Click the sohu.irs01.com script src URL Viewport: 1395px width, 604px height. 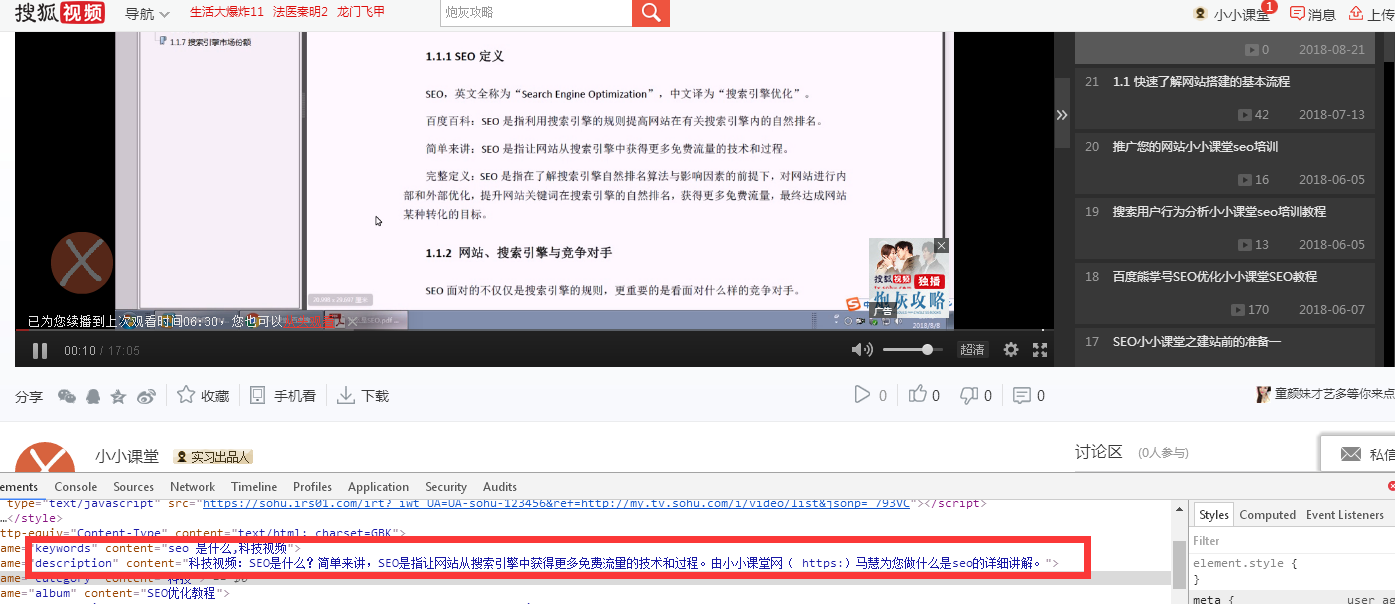pyautogui.click(x=556, y=503)
